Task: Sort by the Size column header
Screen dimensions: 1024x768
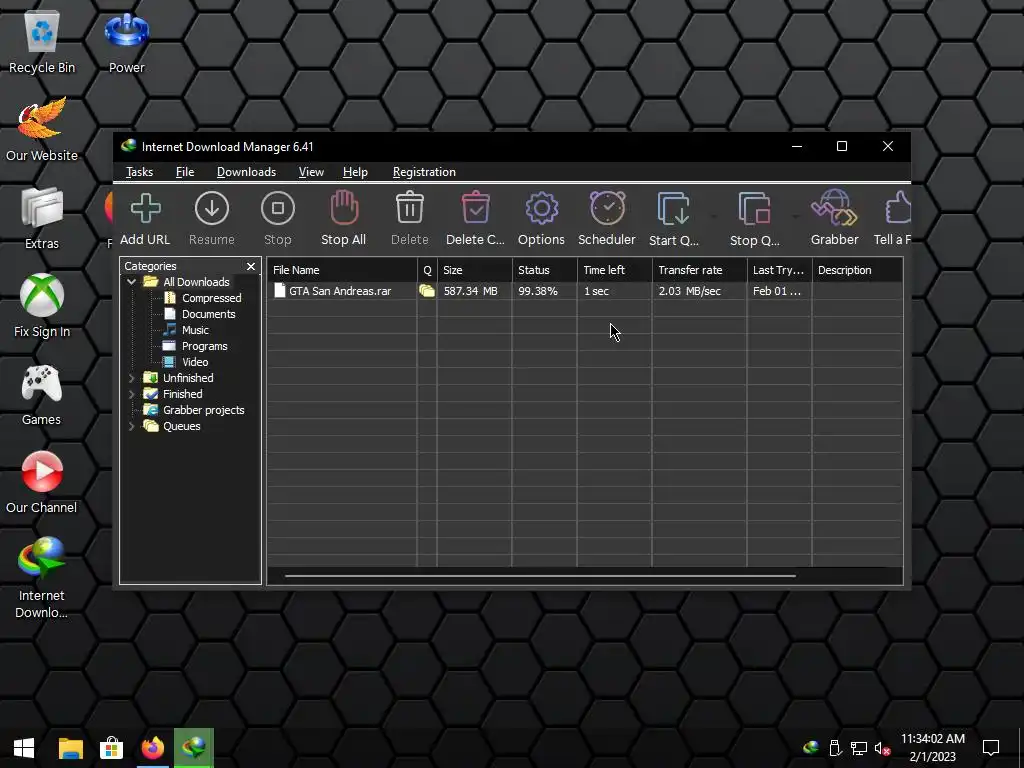Action: pyautogui.click(x=475, y=270)
